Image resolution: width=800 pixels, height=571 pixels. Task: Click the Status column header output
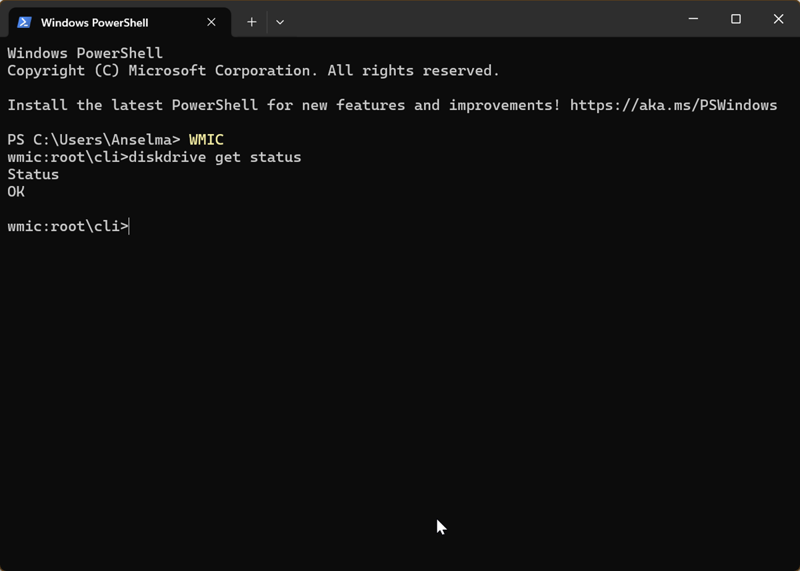pos(33,174)
